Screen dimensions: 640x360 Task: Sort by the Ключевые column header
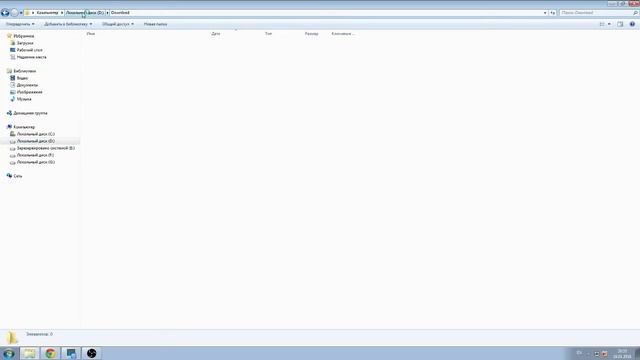[343, 33]
